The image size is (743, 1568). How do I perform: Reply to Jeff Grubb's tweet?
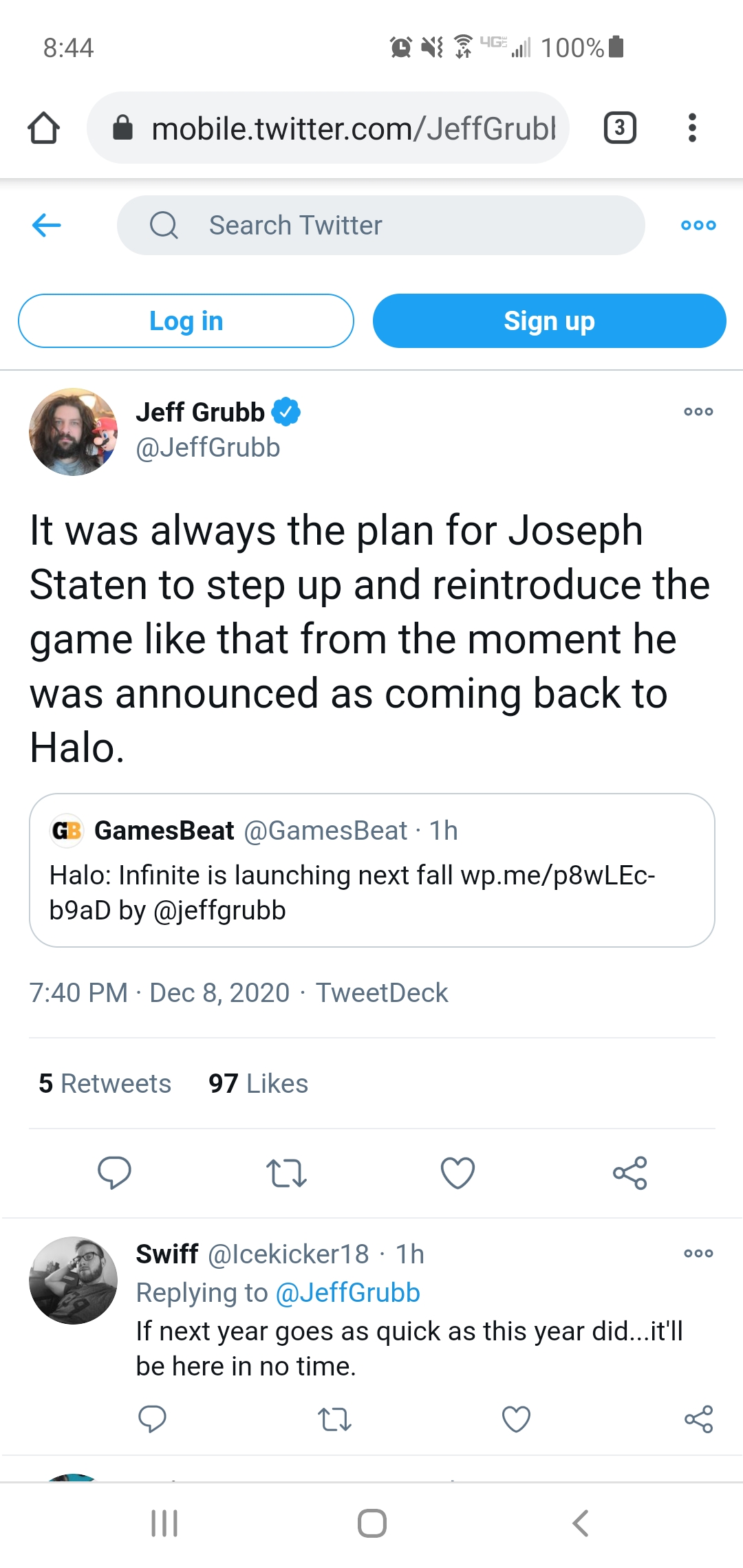(x=114, y=1173)
